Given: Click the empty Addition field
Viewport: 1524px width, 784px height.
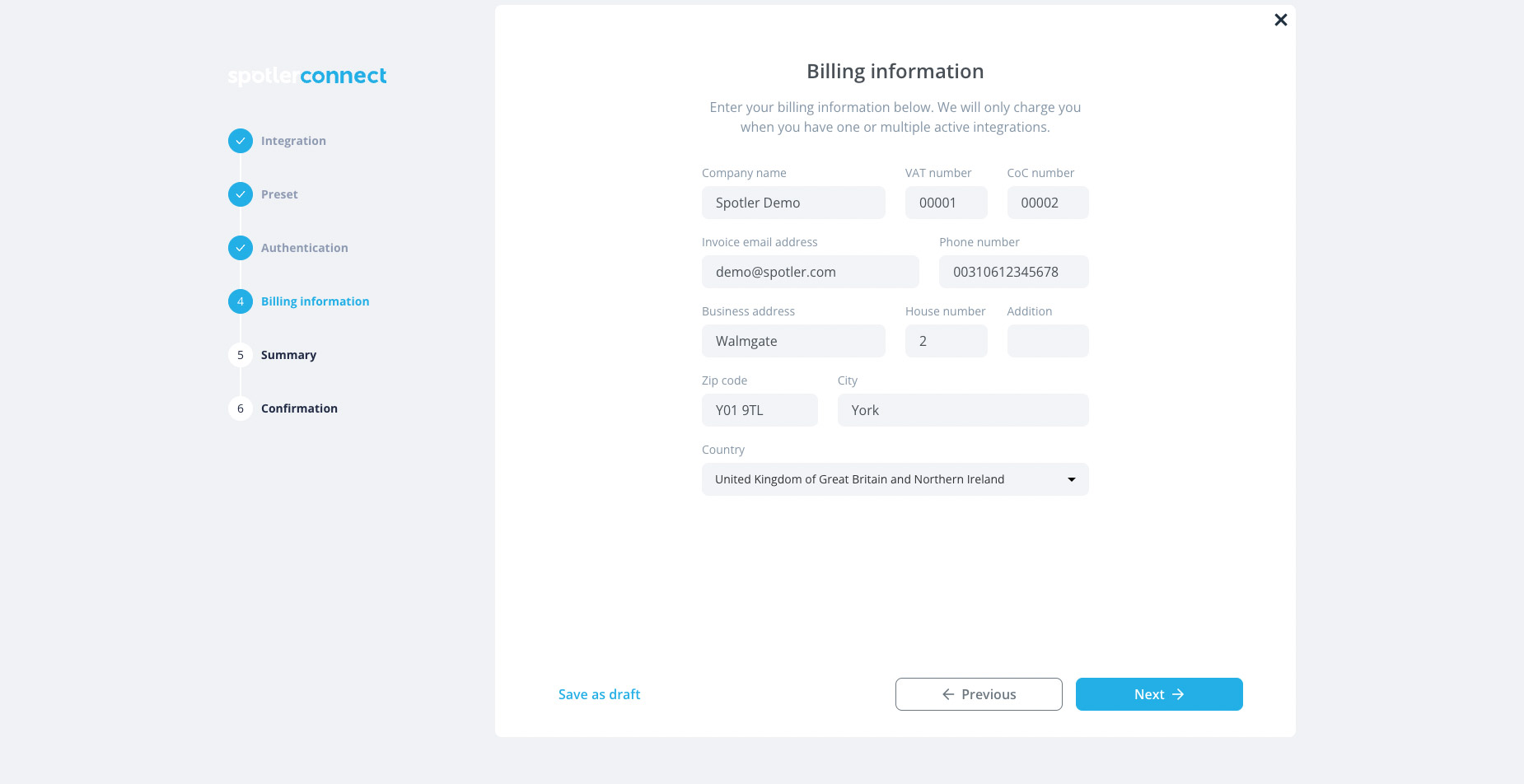Looking at the screenshot, I should [1048, 341].
